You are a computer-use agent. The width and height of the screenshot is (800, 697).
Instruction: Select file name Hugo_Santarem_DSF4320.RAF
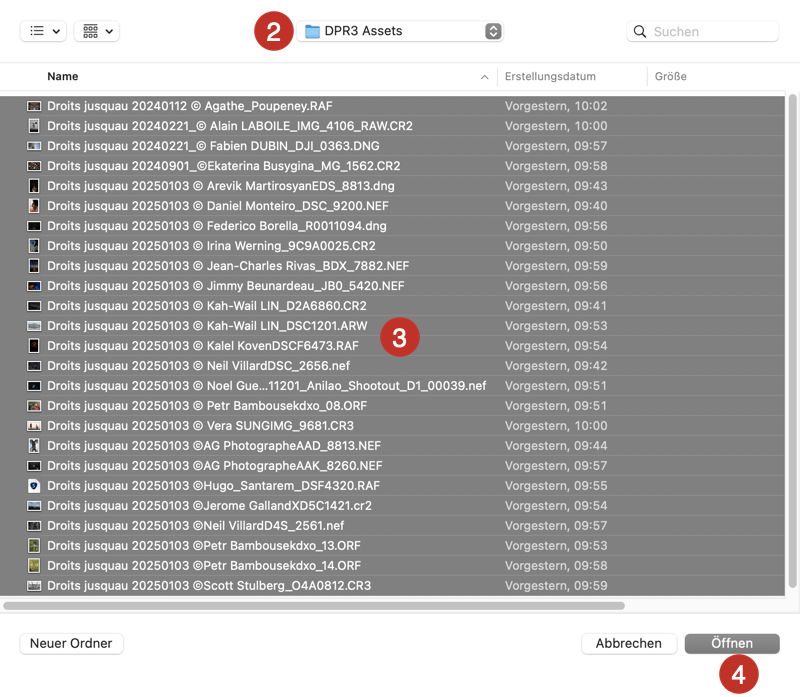(214, 486)
